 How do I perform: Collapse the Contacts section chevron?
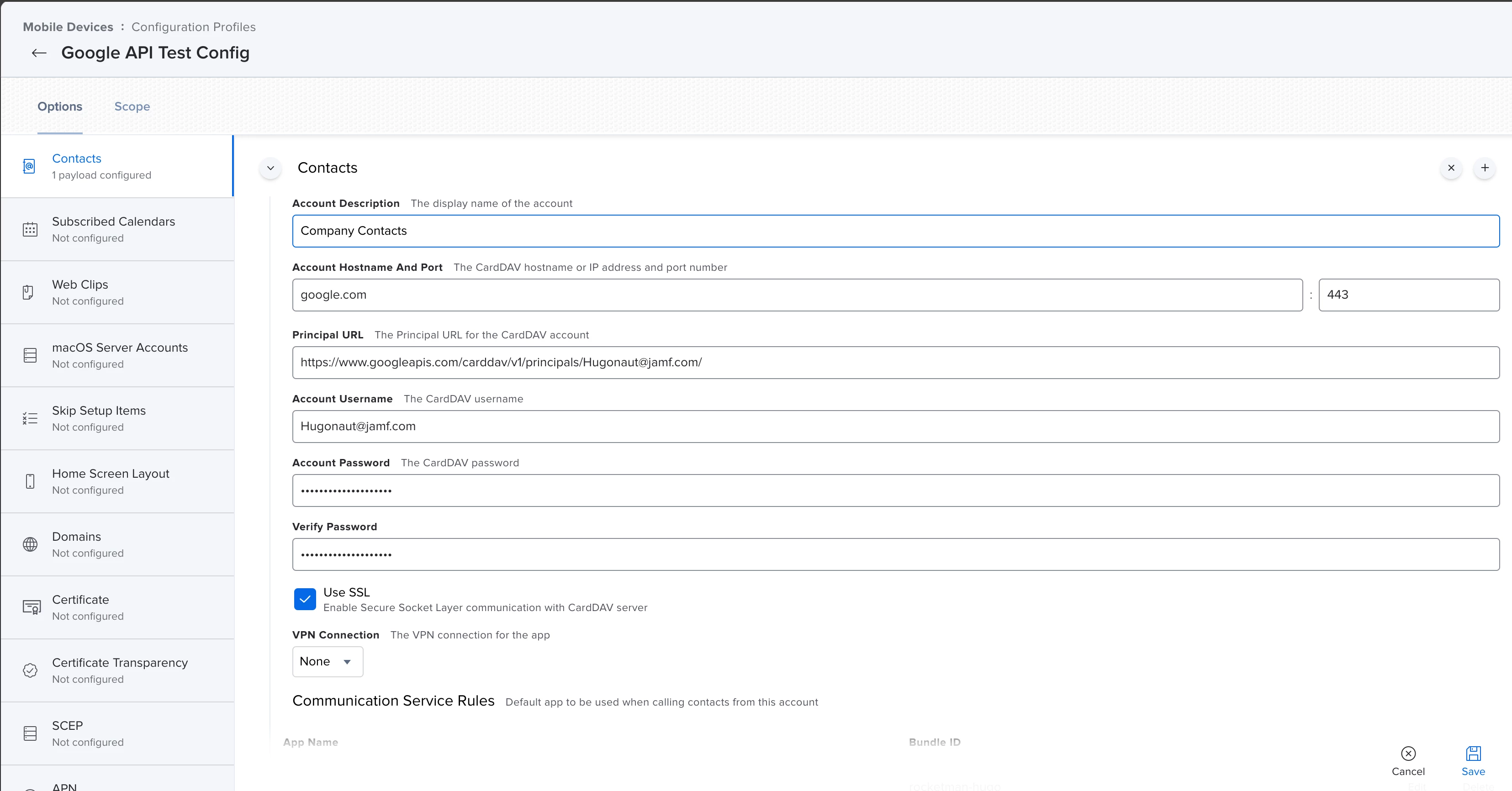pyautogui.click(x=270, y=168)
